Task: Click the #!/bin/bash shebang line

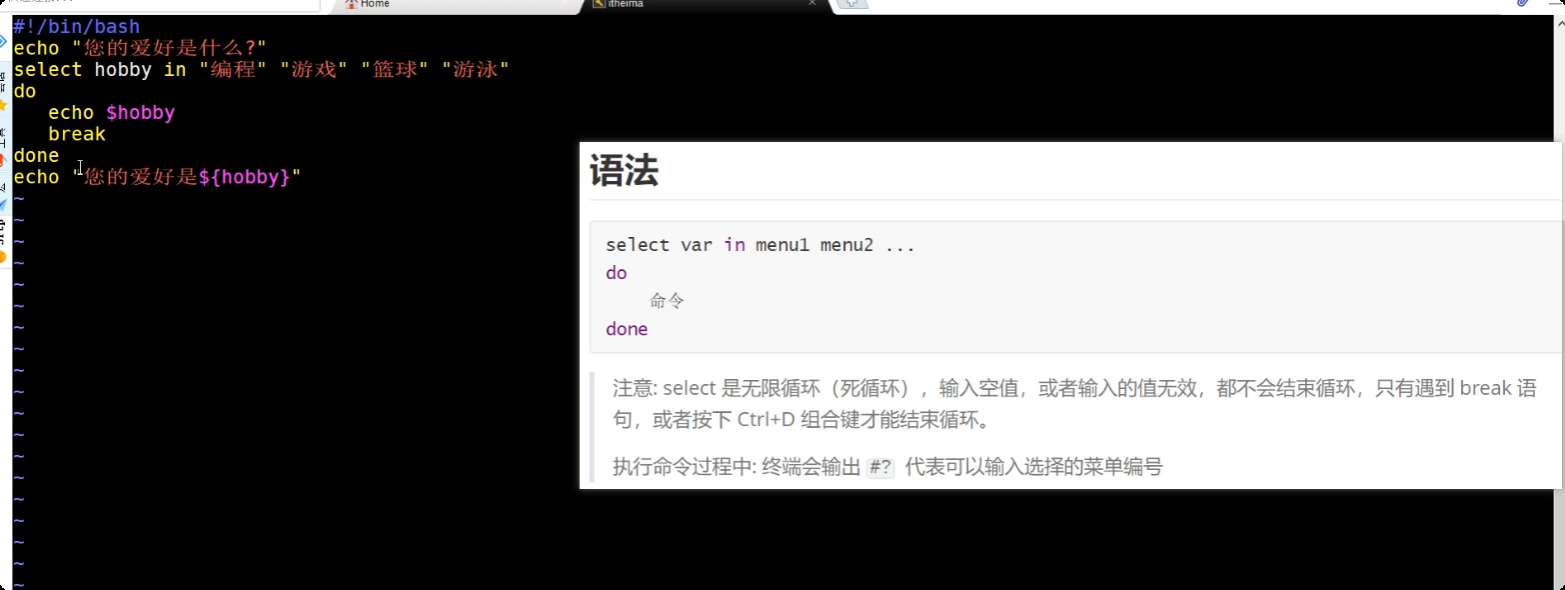Action: 76,27
